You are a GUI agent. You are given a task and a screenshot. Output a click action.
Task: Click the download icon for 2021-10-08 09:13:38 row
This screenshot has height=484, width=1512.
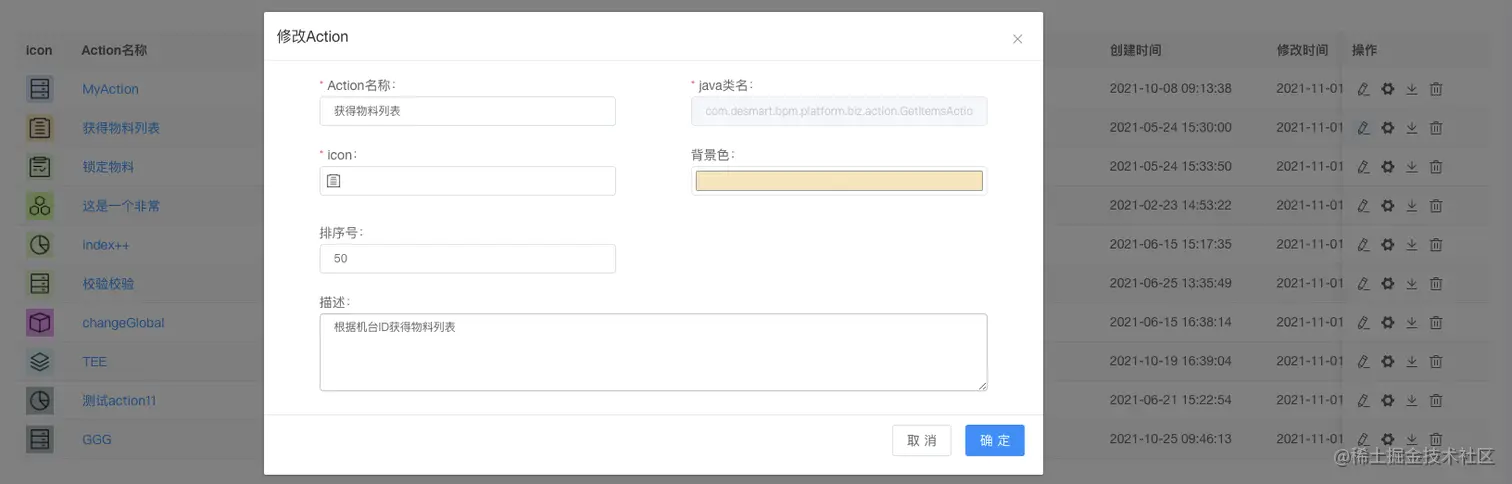point(1412,89)
